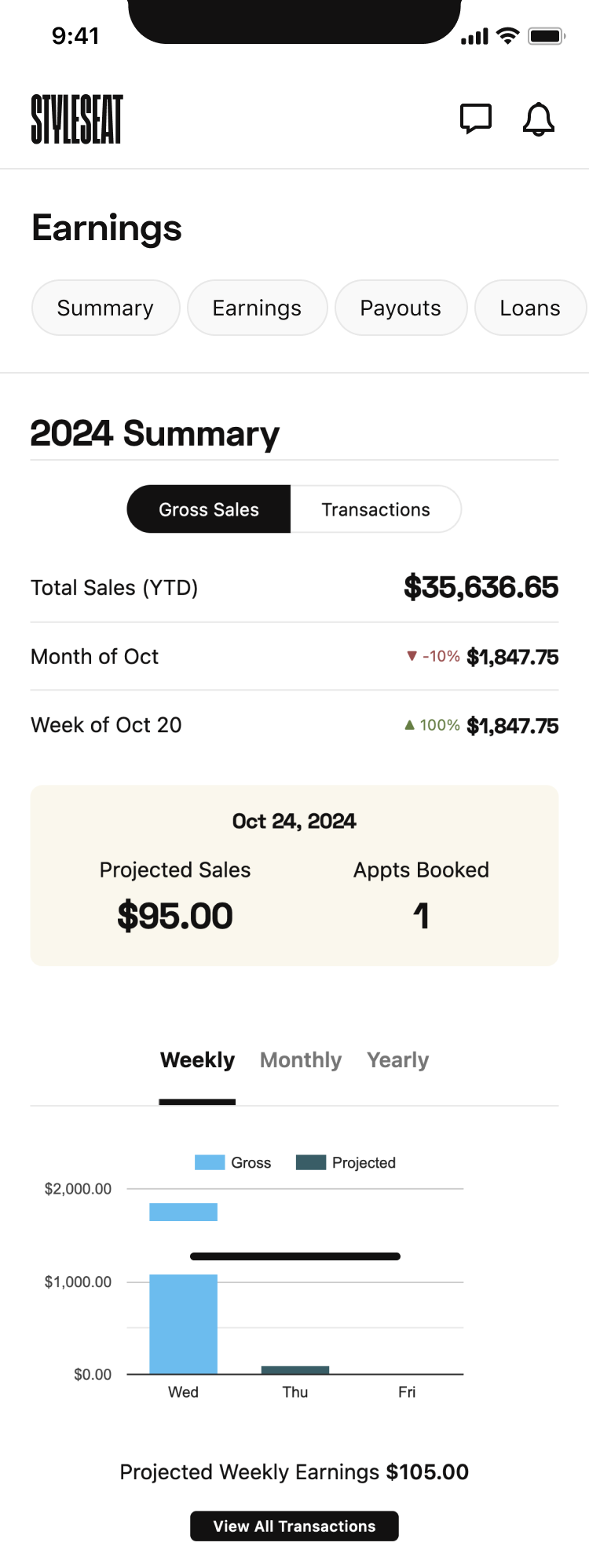589x1568 pixels.
Task: Tap the battery status icon
Action: coord(546,36)
